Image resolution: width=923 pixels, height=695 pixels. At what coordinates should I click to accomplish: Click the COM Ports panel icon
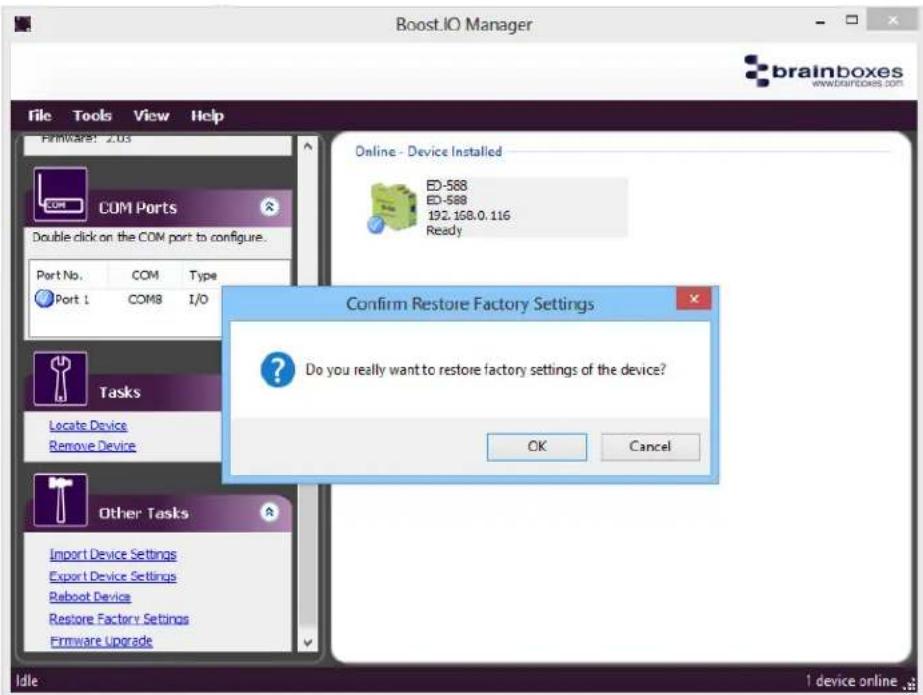tap(61, 195)
